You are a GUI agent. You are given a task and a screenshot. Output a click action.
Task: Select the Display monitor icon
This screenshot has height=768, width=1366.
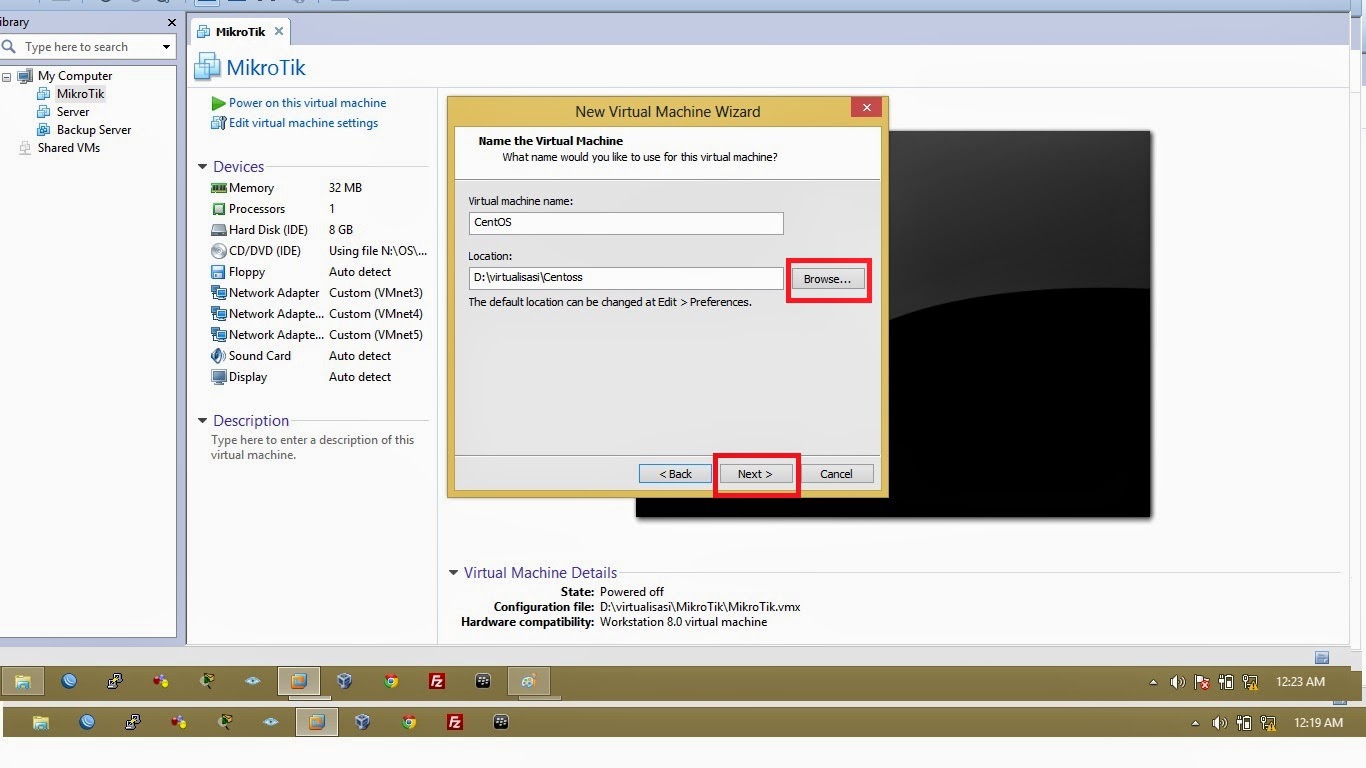coord(219,377)
